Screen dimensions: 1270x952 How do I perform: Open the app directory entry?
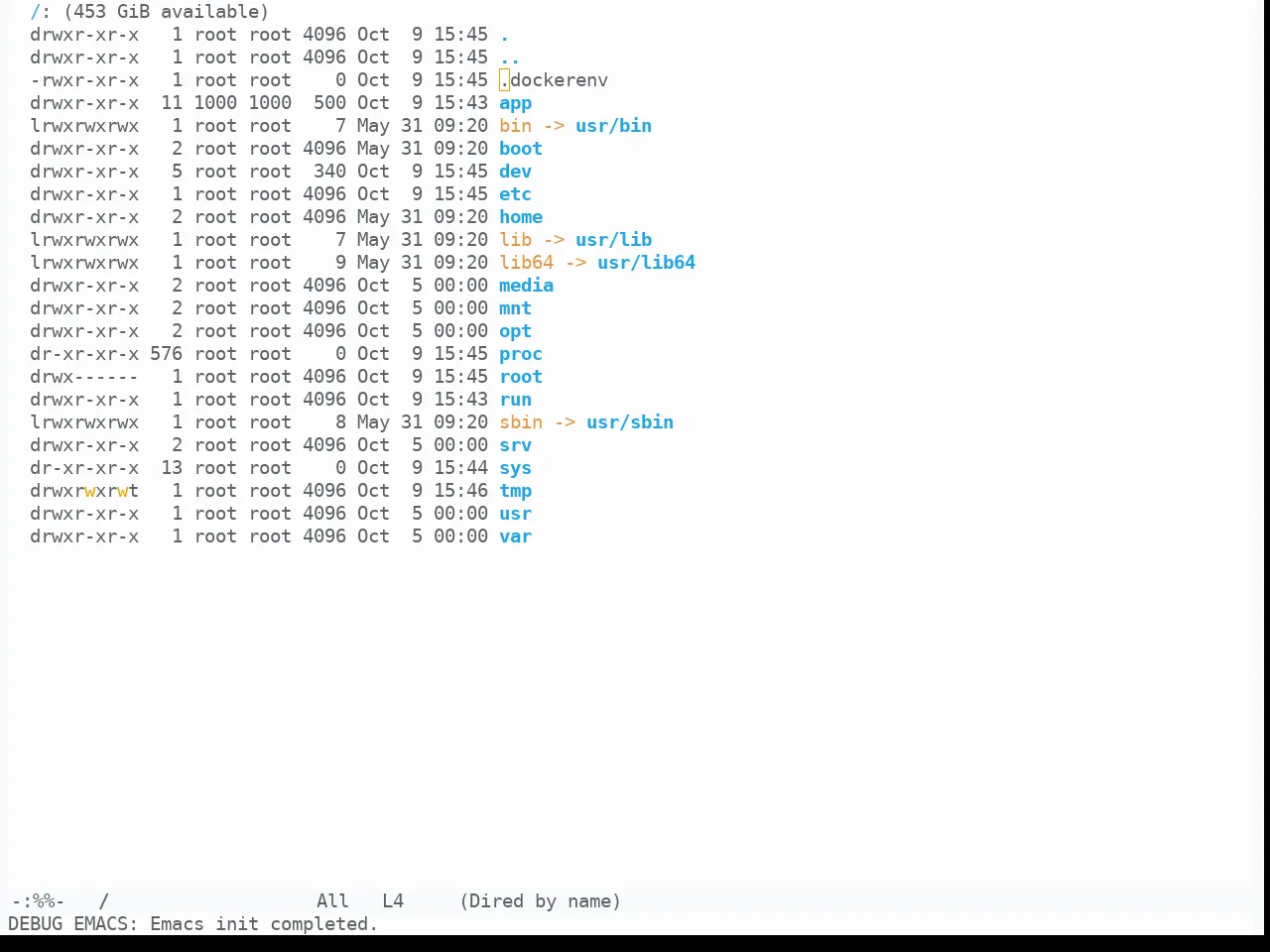515,103
